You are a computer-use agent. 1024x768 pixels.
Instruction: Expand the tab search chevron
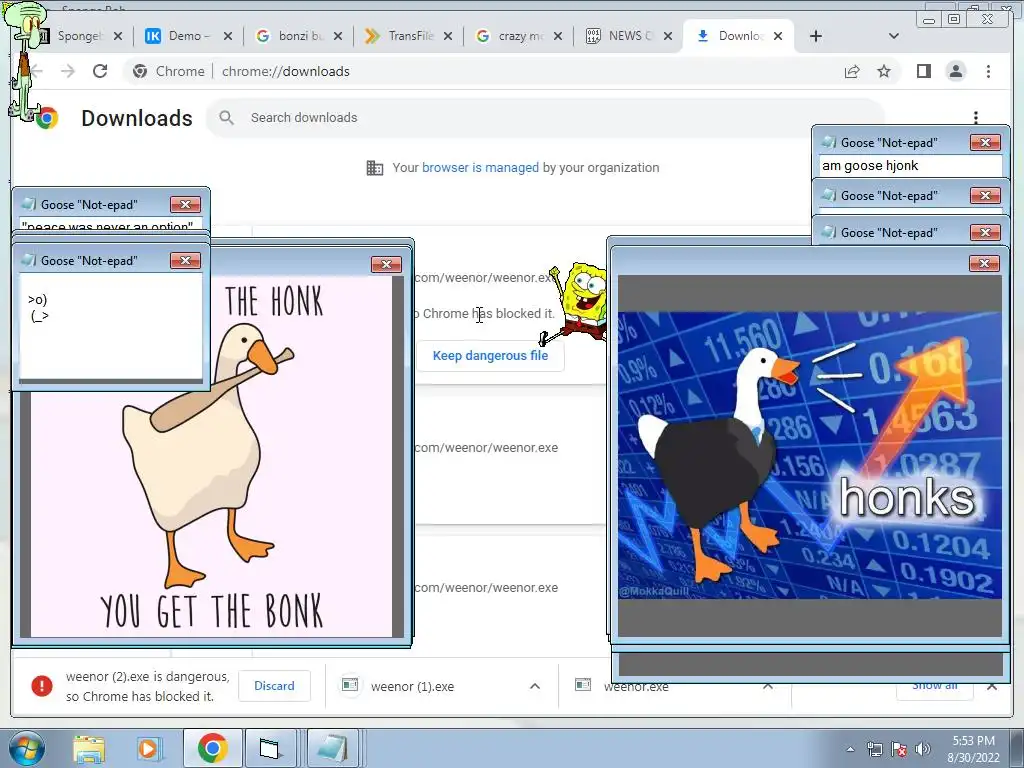[893, 36]
